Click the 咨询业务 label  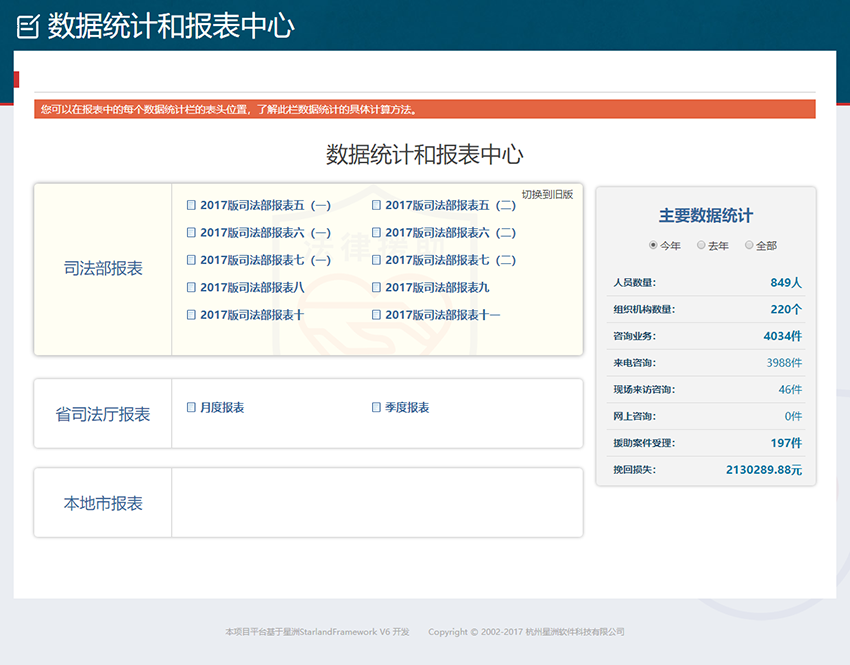coord(634,336)
